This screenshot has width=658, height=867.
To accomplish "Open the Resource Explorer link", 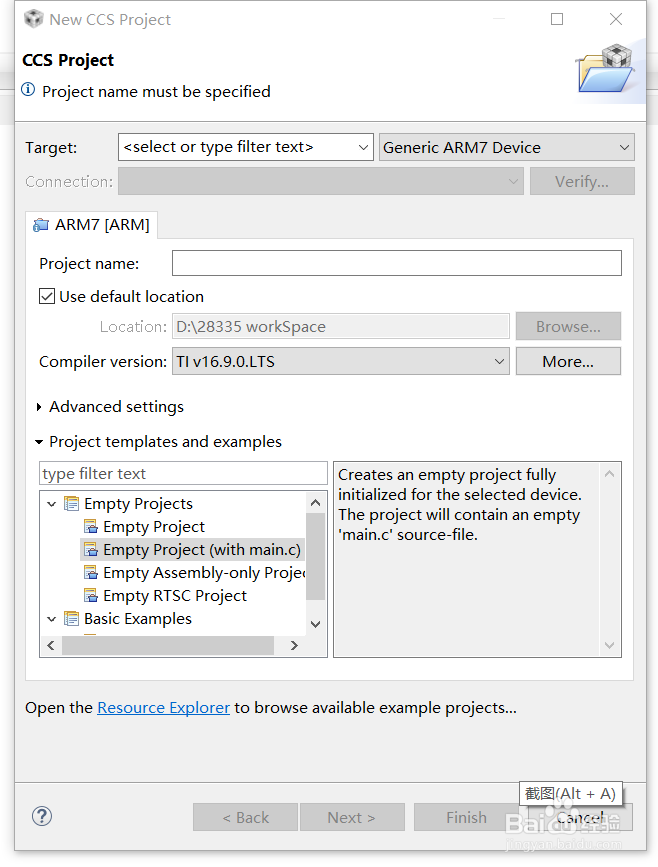I will (163, 708).
